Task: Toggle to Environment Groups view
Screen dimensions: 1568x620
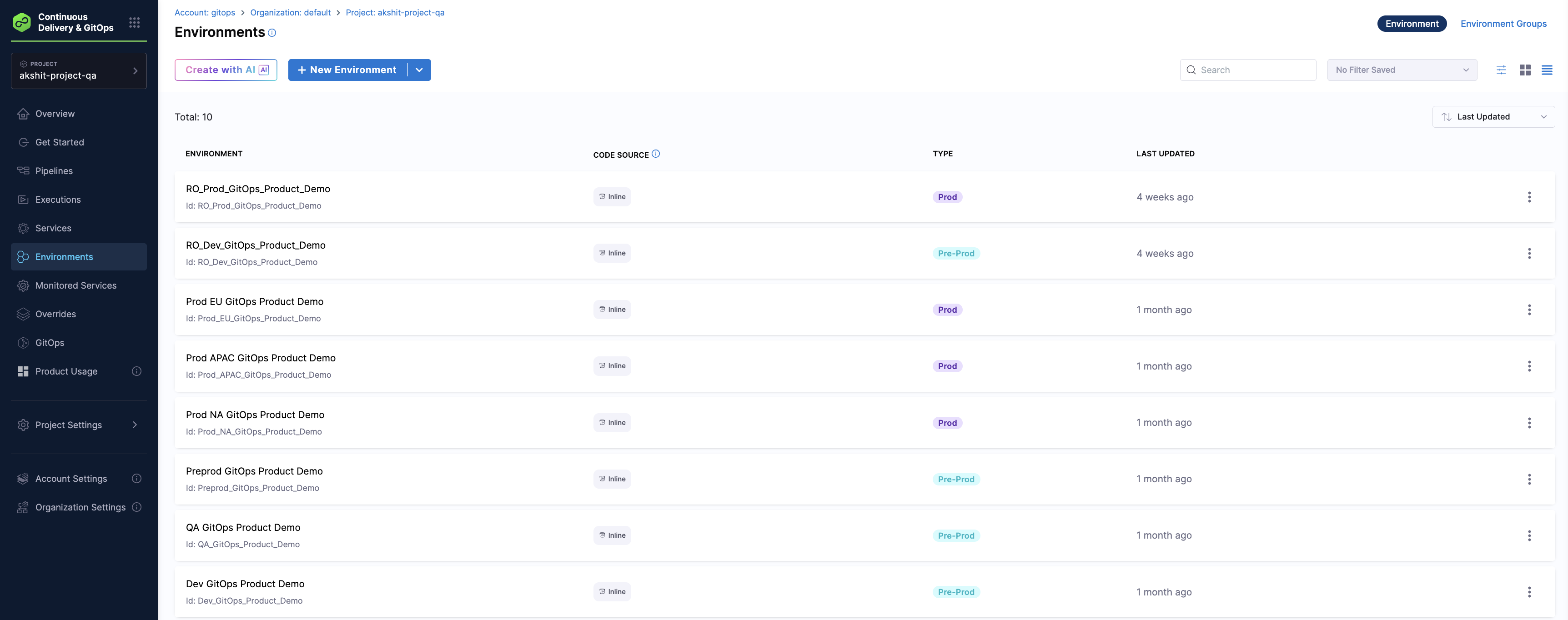Action: point(1503,24)
